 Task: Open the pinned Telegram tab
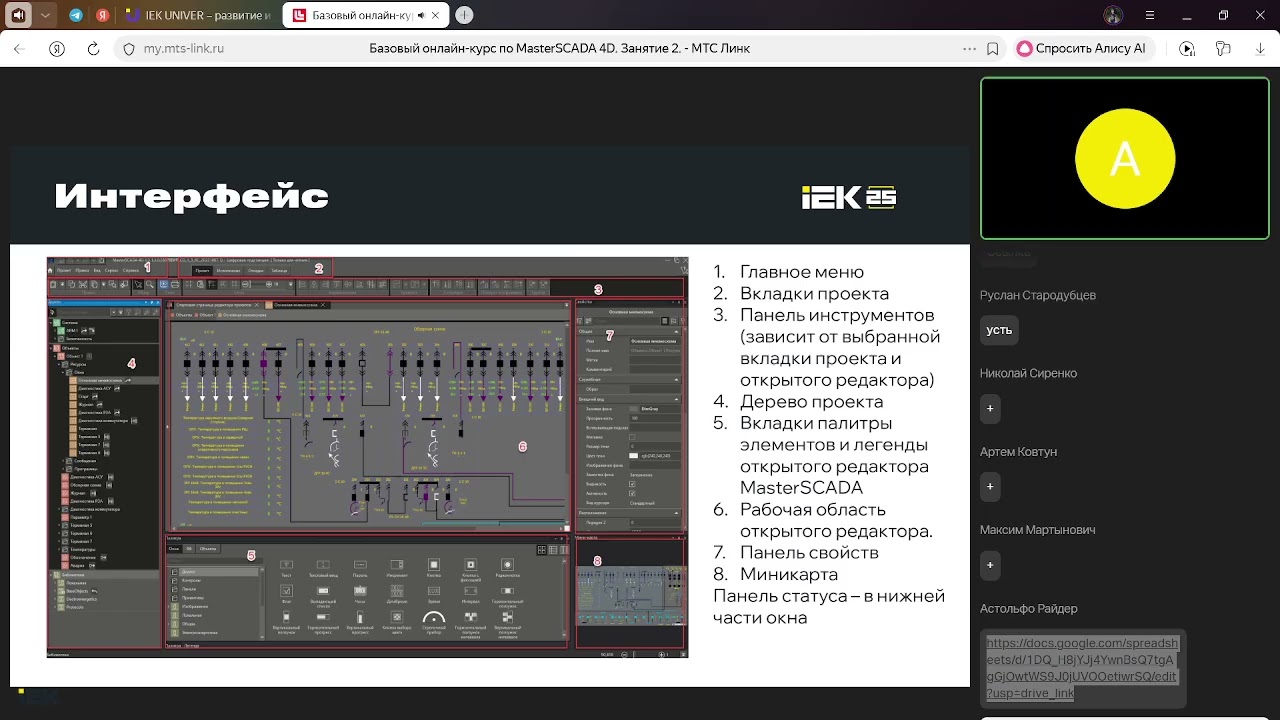point(76,16)
